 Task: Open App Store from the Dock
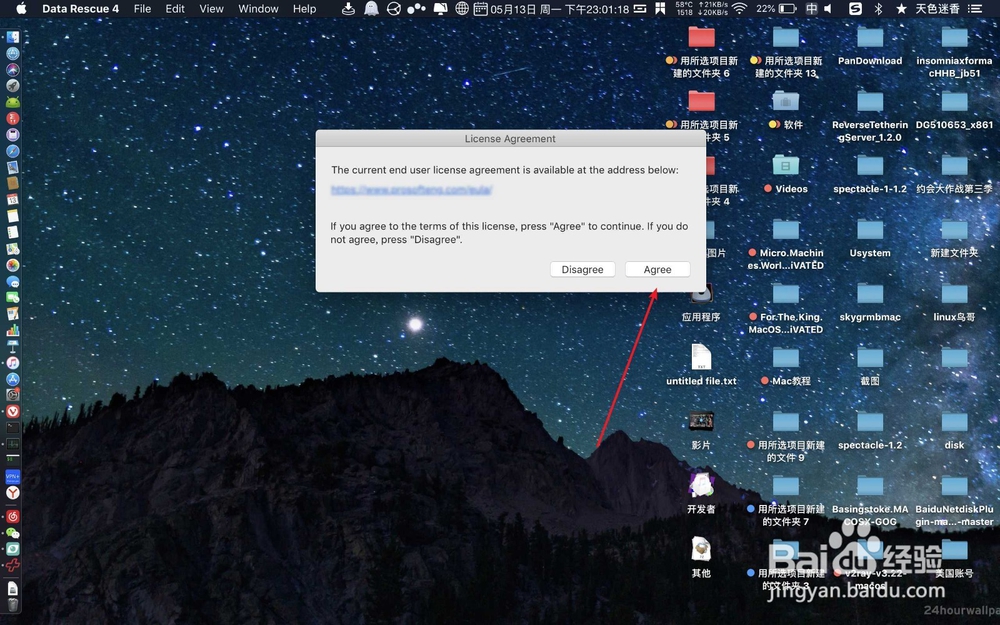pos(13,379)
